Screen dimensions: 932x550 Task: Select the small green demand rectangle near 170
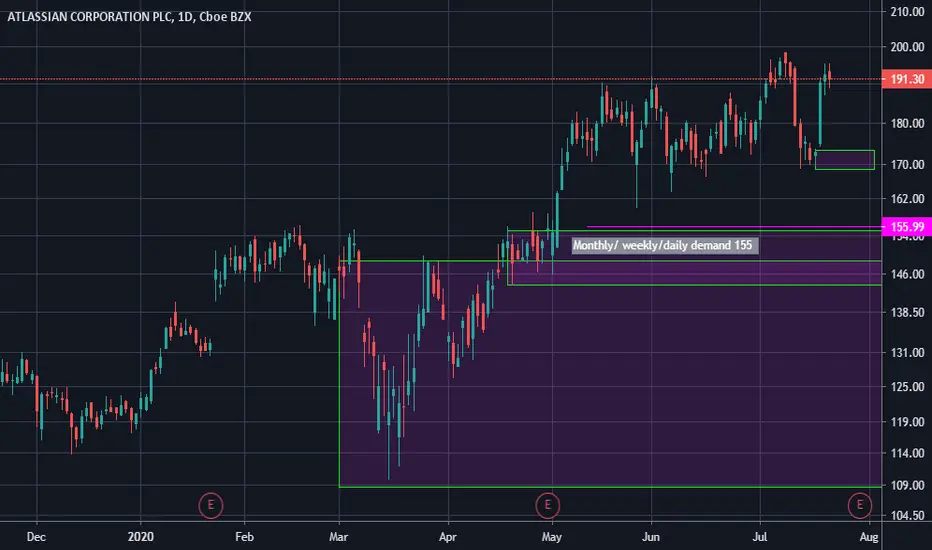point(845,160)
